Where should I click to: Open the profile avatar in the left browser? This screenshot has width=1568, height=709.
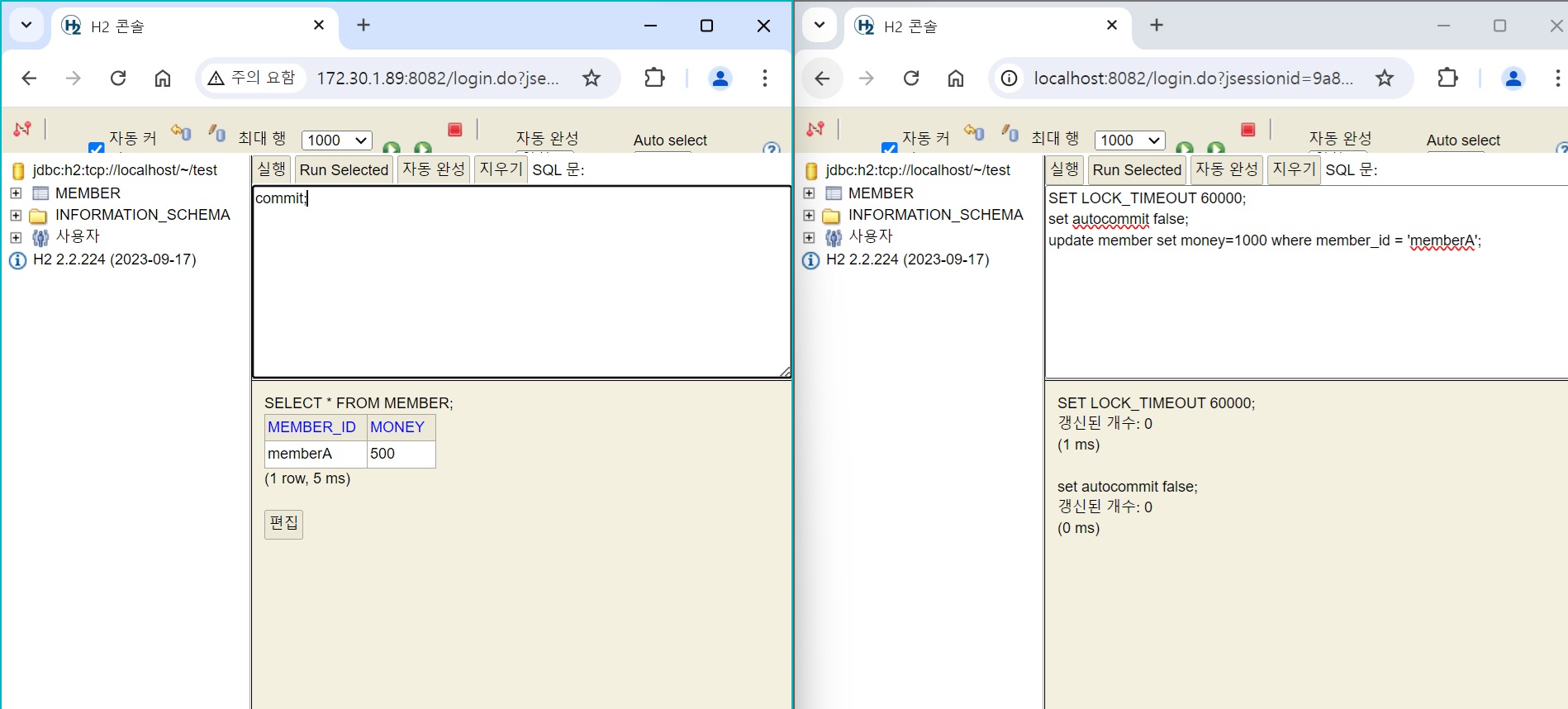(720, 78)
